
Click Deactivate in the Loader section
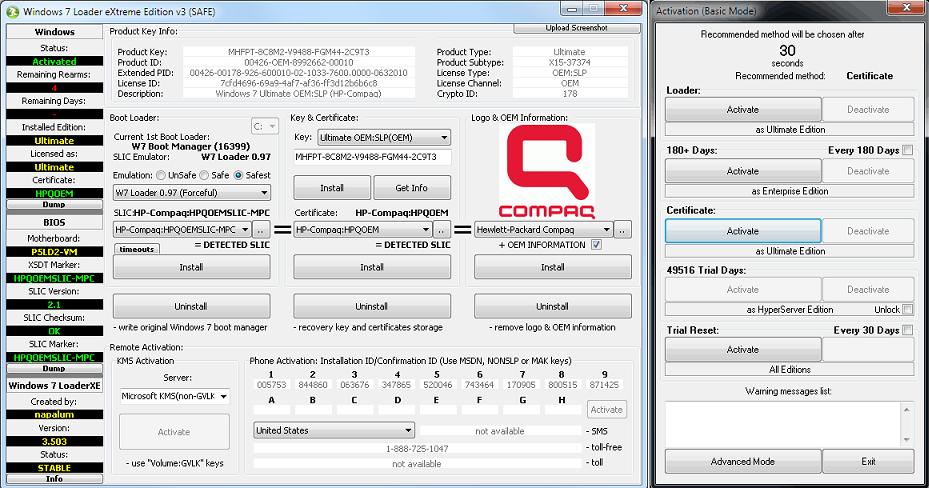868,110
